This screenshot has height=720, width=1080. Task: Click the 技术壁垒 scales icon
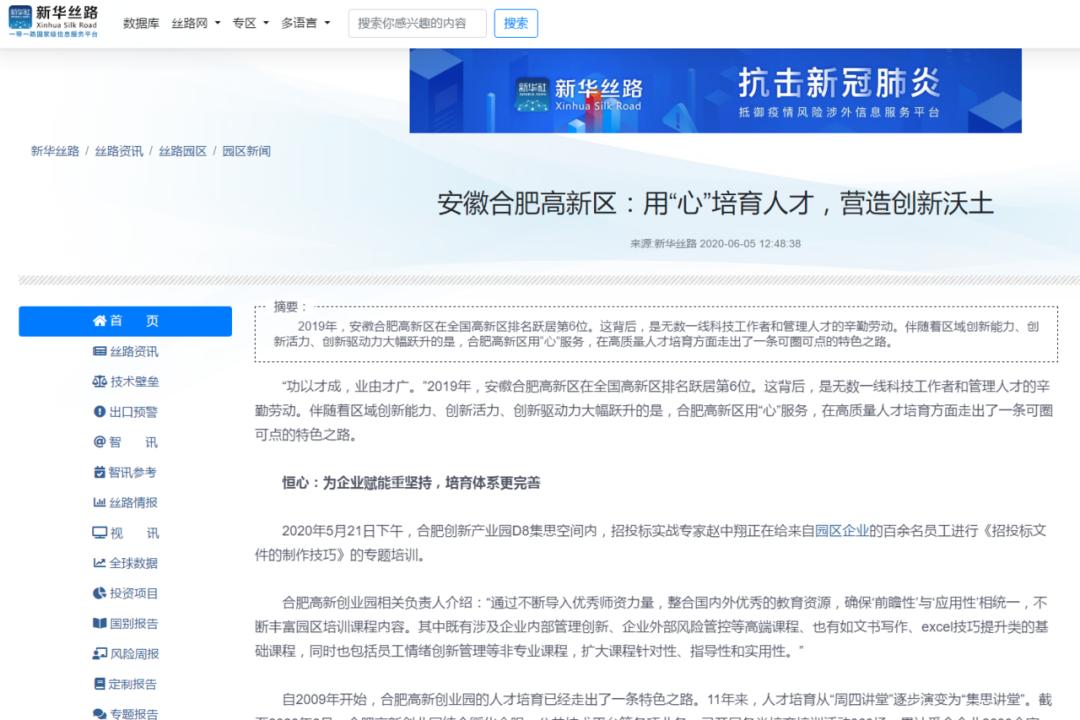click(100, 381)
